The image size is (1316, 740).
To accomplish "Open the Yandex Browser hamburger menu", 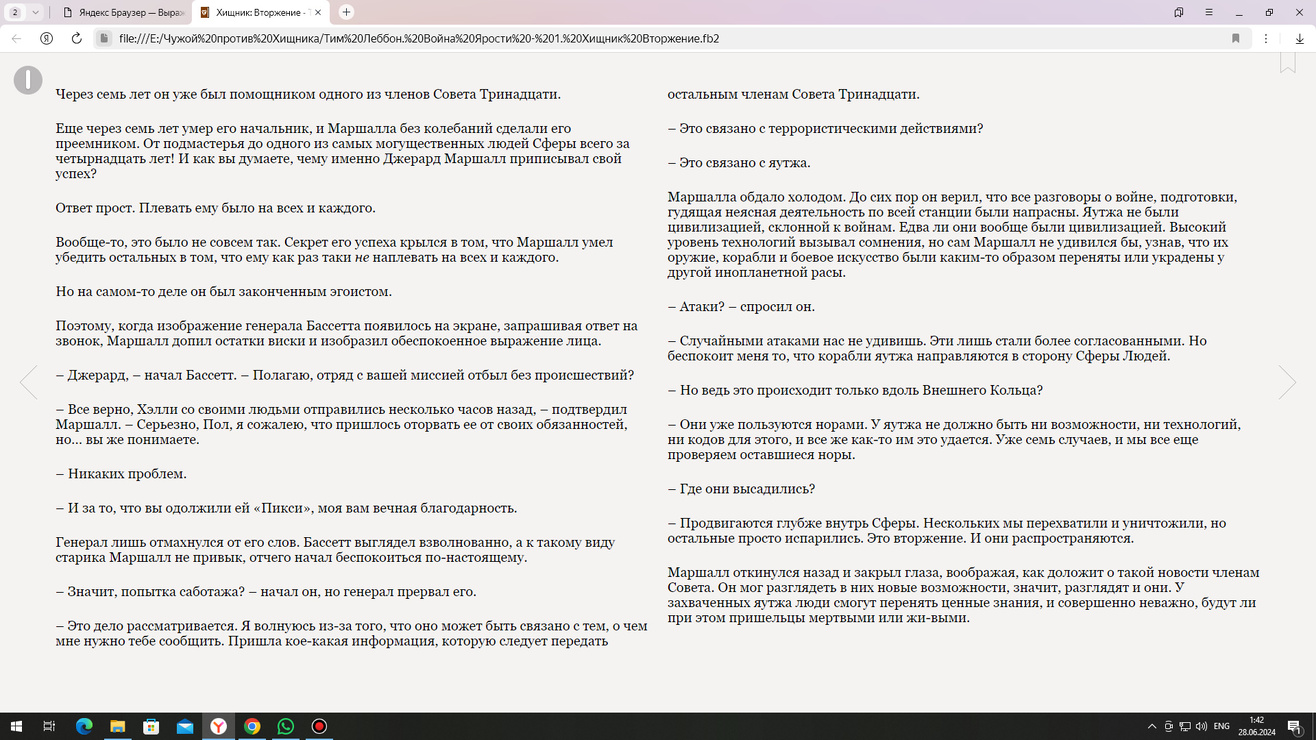I will tap(1209, 12).
